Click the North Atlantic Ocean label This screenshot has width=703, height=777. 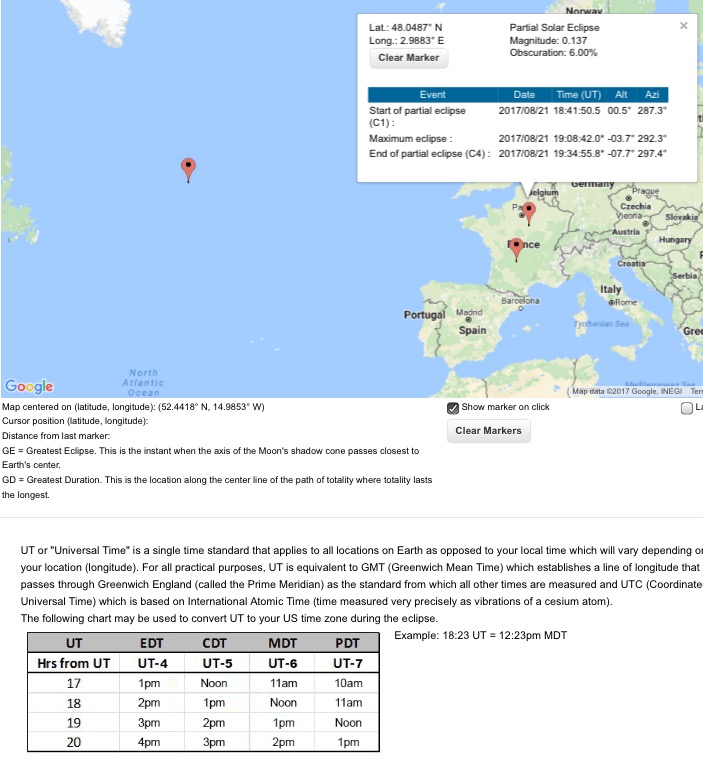143,383
